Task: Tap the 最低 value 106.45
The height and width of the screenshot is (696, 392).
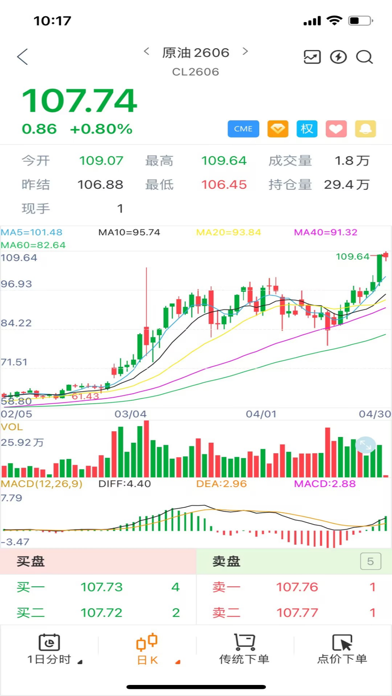Action: 224,185
